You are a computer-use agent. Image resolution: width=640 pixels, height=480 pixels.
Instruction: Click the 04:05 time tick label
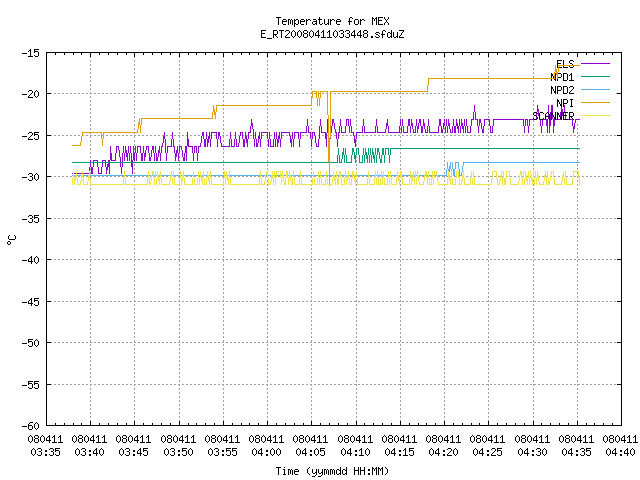[311, 452]
